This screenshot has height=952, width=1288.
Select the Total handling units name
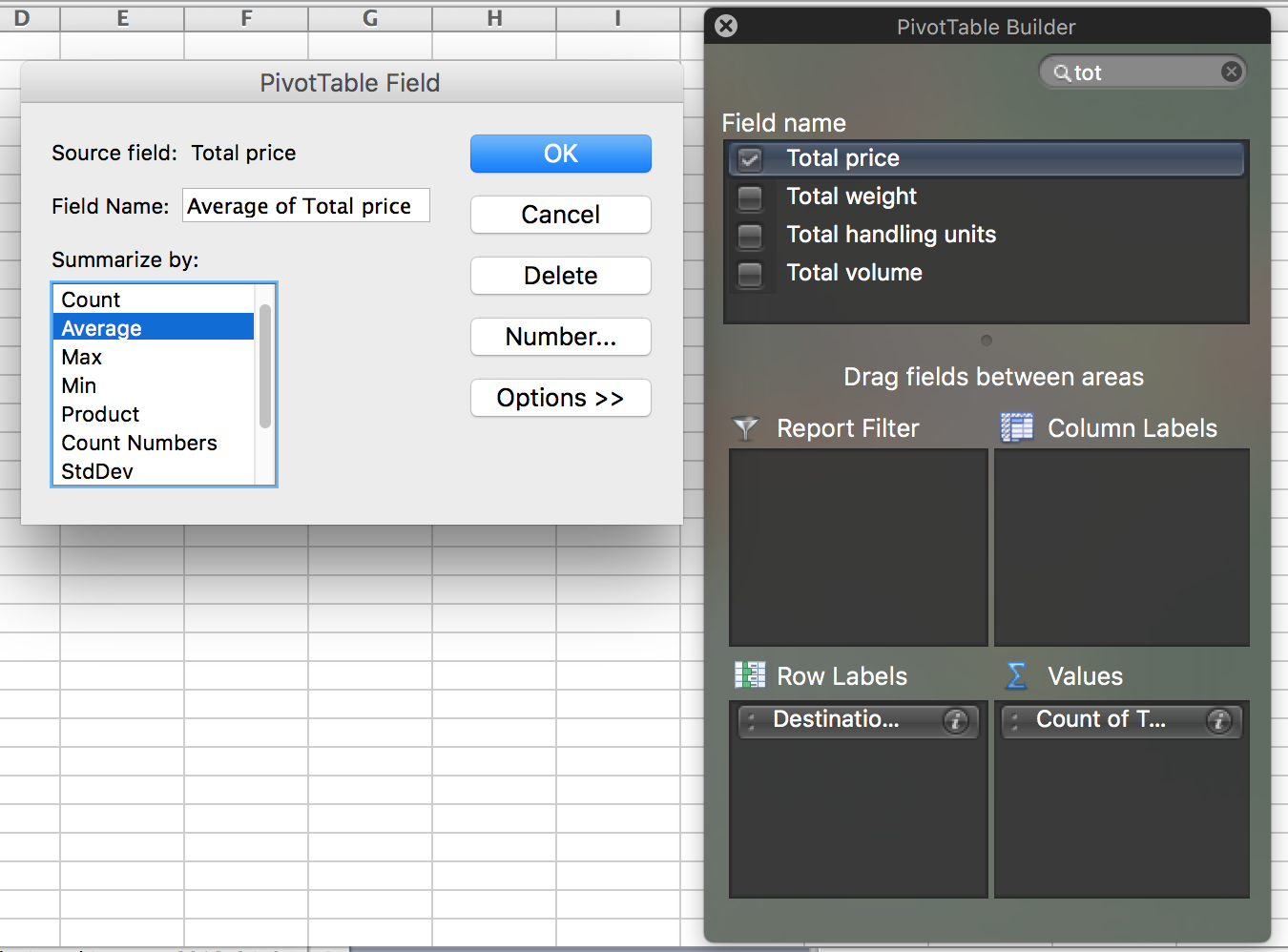[891, 235]
